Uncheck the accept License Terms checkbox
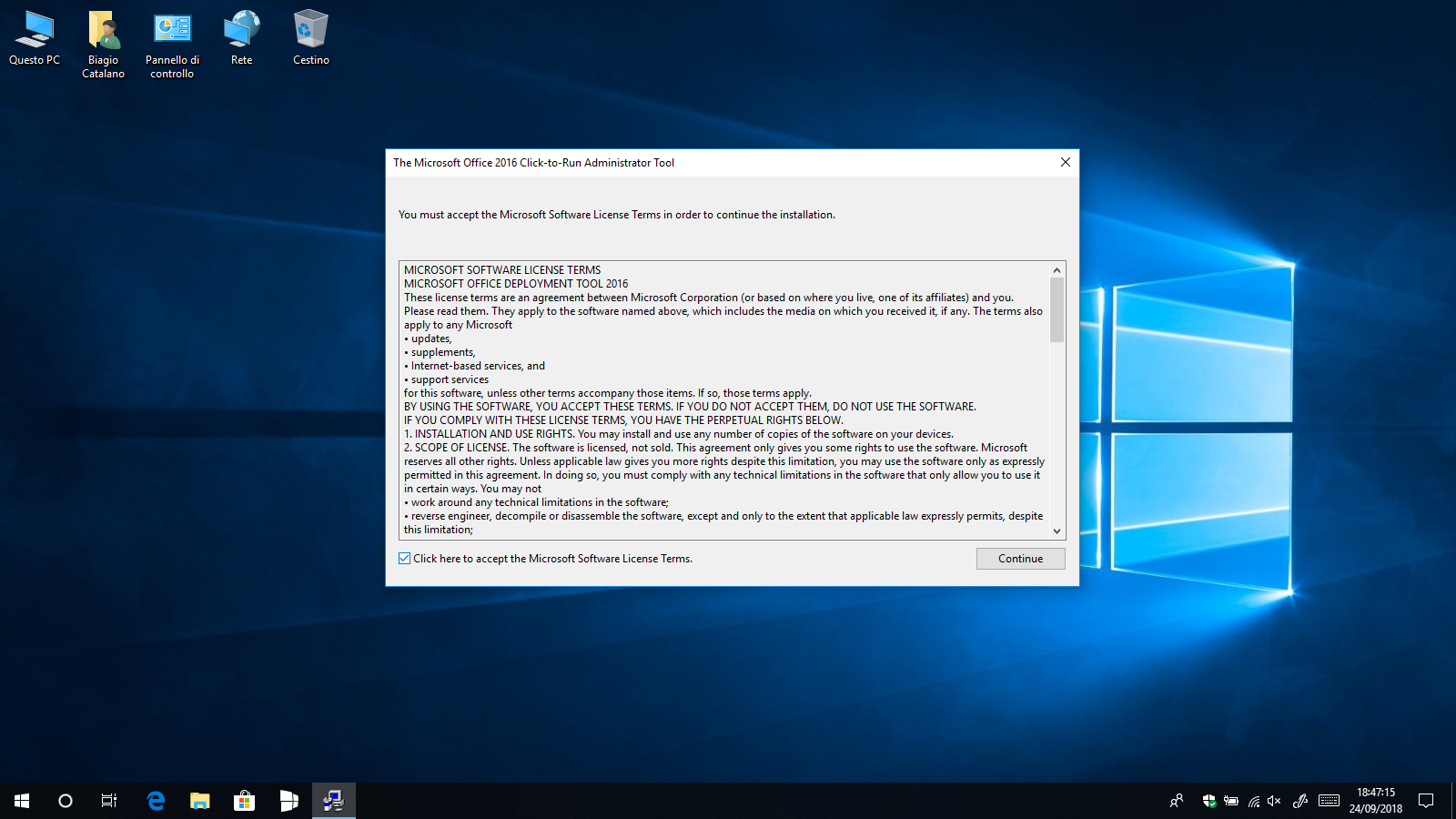Image resolution: width=1456 pixels, height=819 pixels. point(405,559)
